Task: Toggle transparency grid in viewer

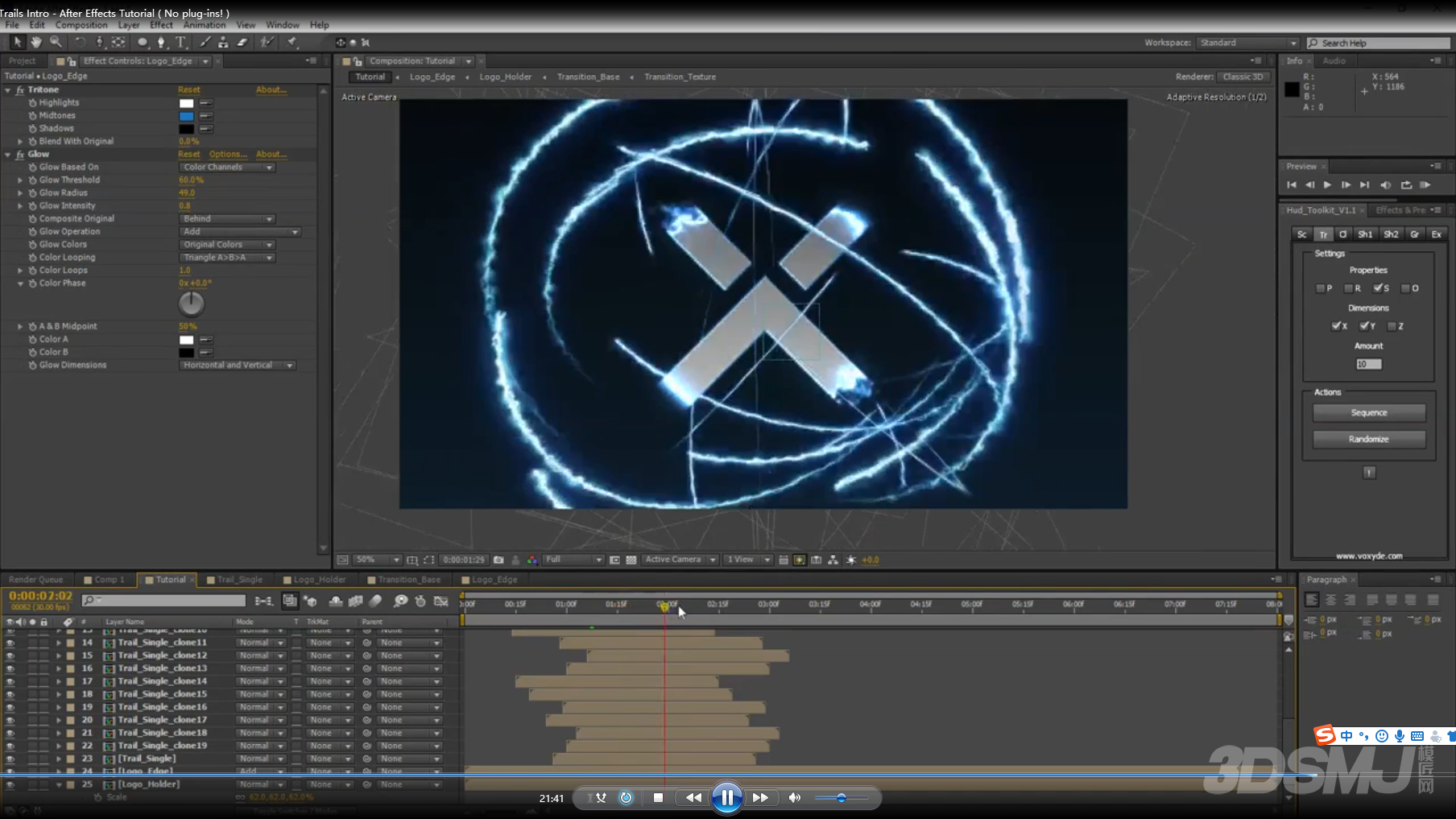Action: pos(631,560)
